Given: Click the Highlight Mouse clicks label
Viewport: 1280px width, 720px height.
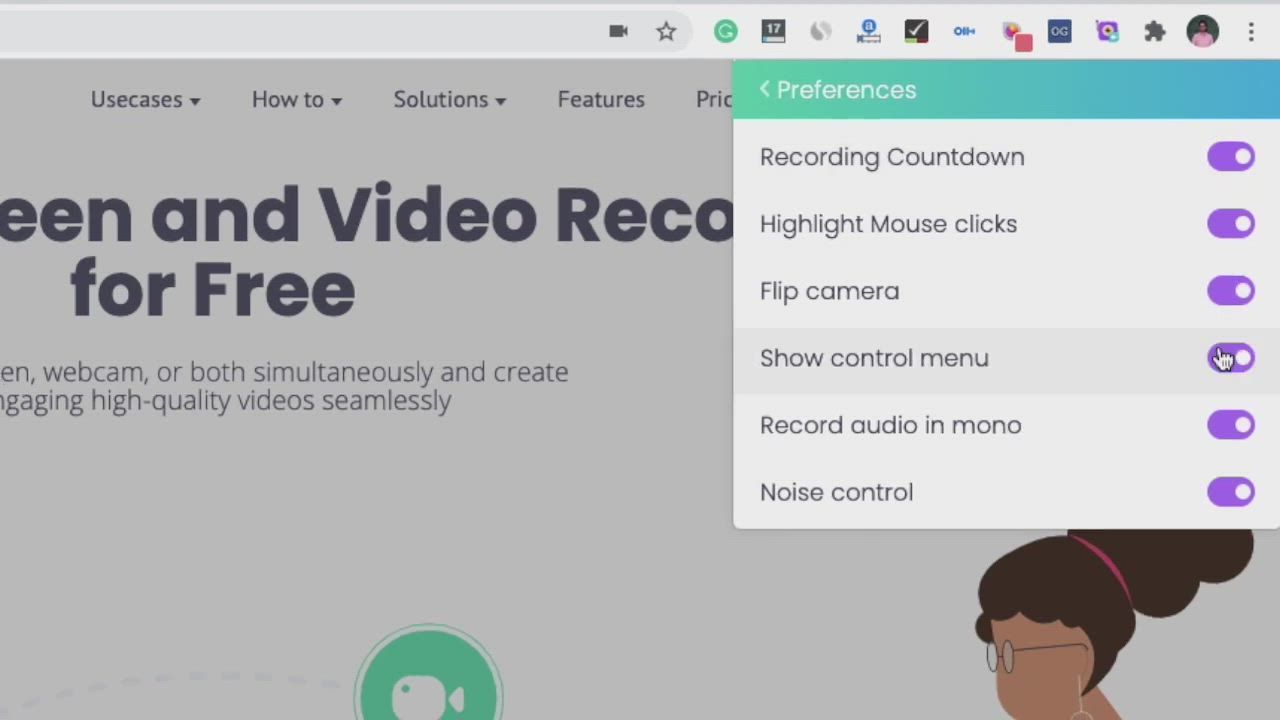Looking at the screenshot, I should tap(888, 224).
